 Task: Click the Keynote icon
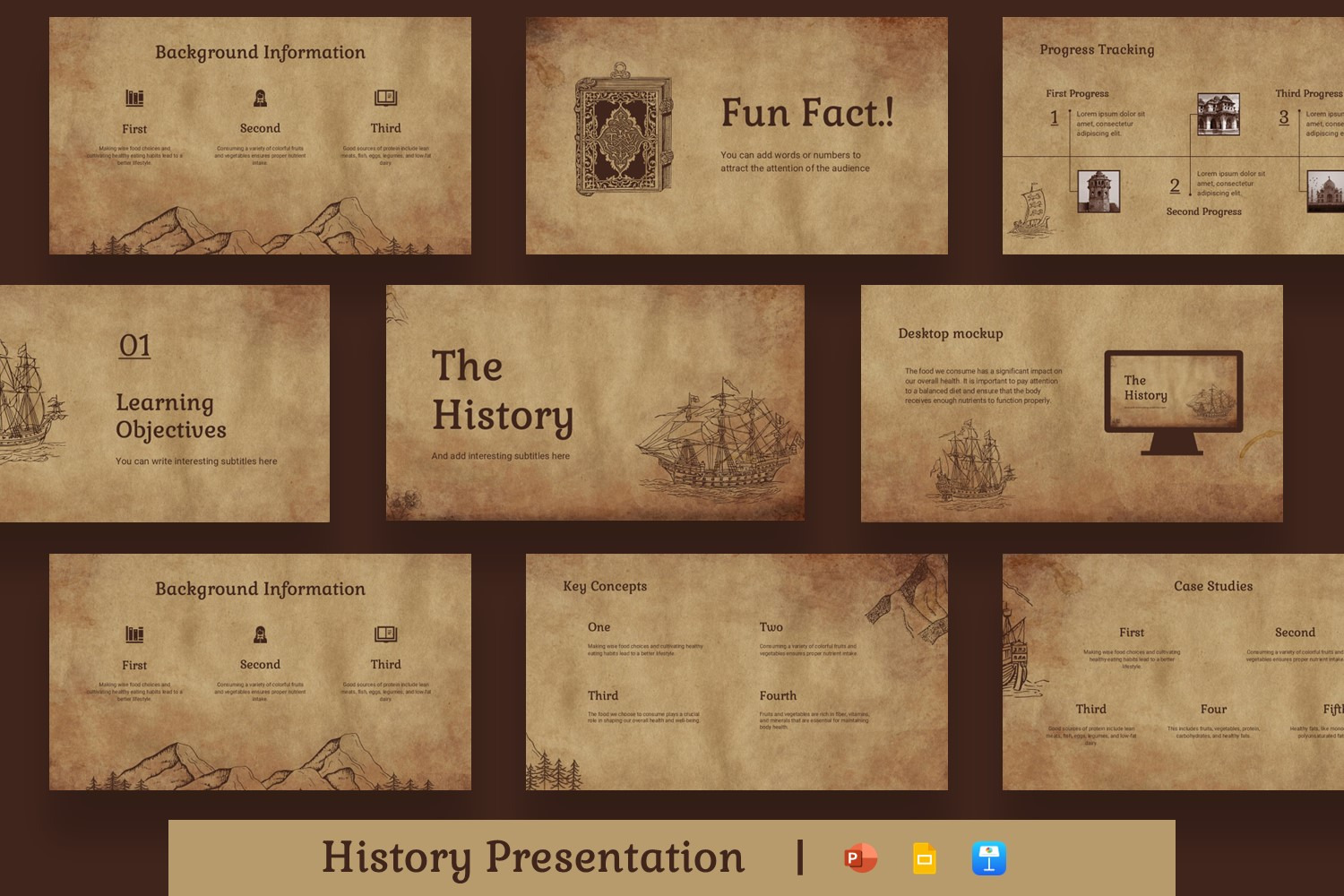click(988, 858)
